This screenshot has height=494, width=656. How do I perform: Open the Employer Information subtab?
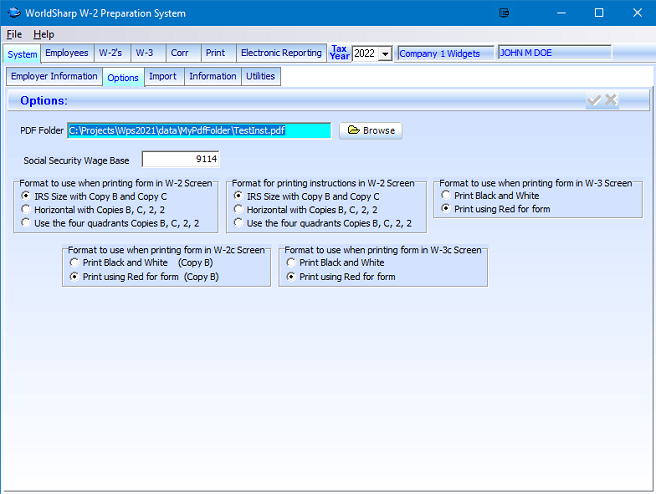click(54, 76)
